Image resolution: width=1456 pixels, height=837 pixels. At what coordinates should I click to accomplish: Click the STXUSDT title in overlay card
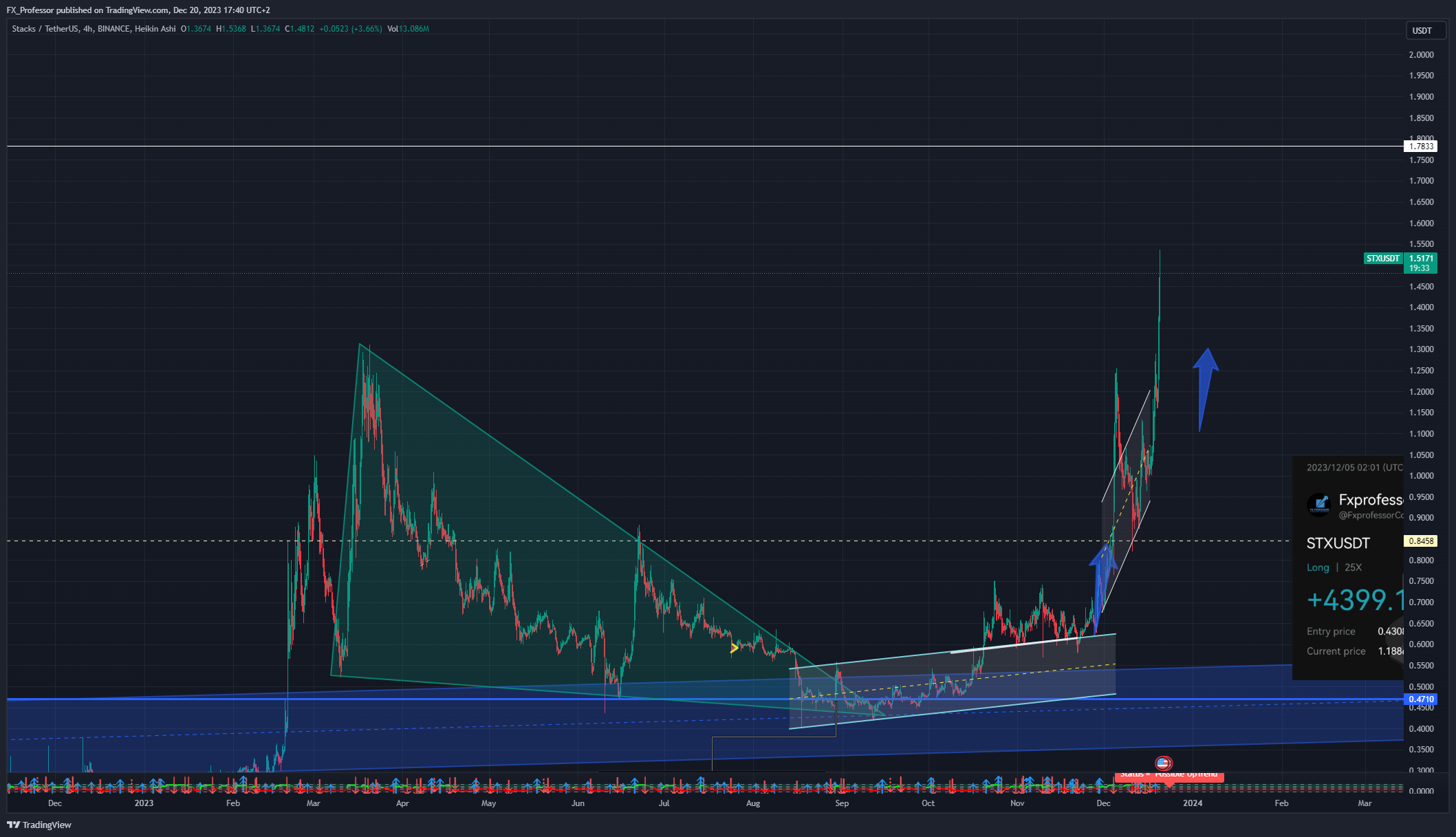pyautogui.click(x=1338, y=543)
